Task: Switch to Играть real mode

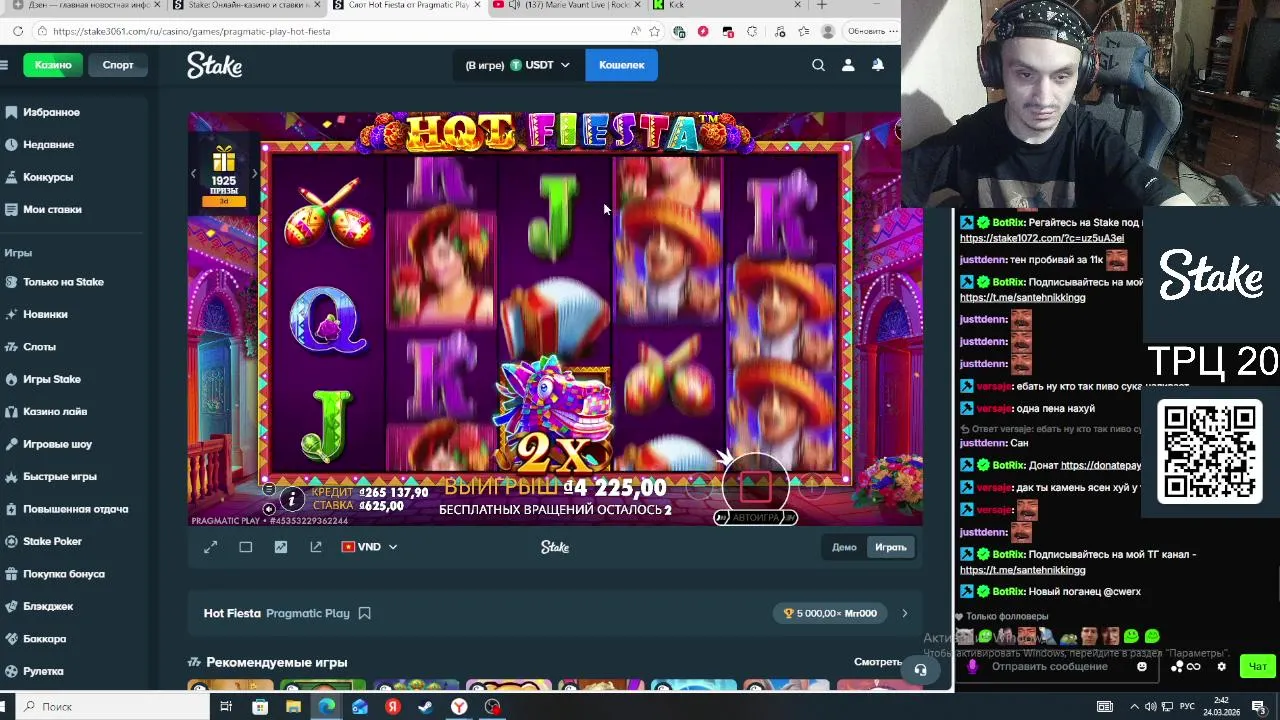Action: pos(890,547)
